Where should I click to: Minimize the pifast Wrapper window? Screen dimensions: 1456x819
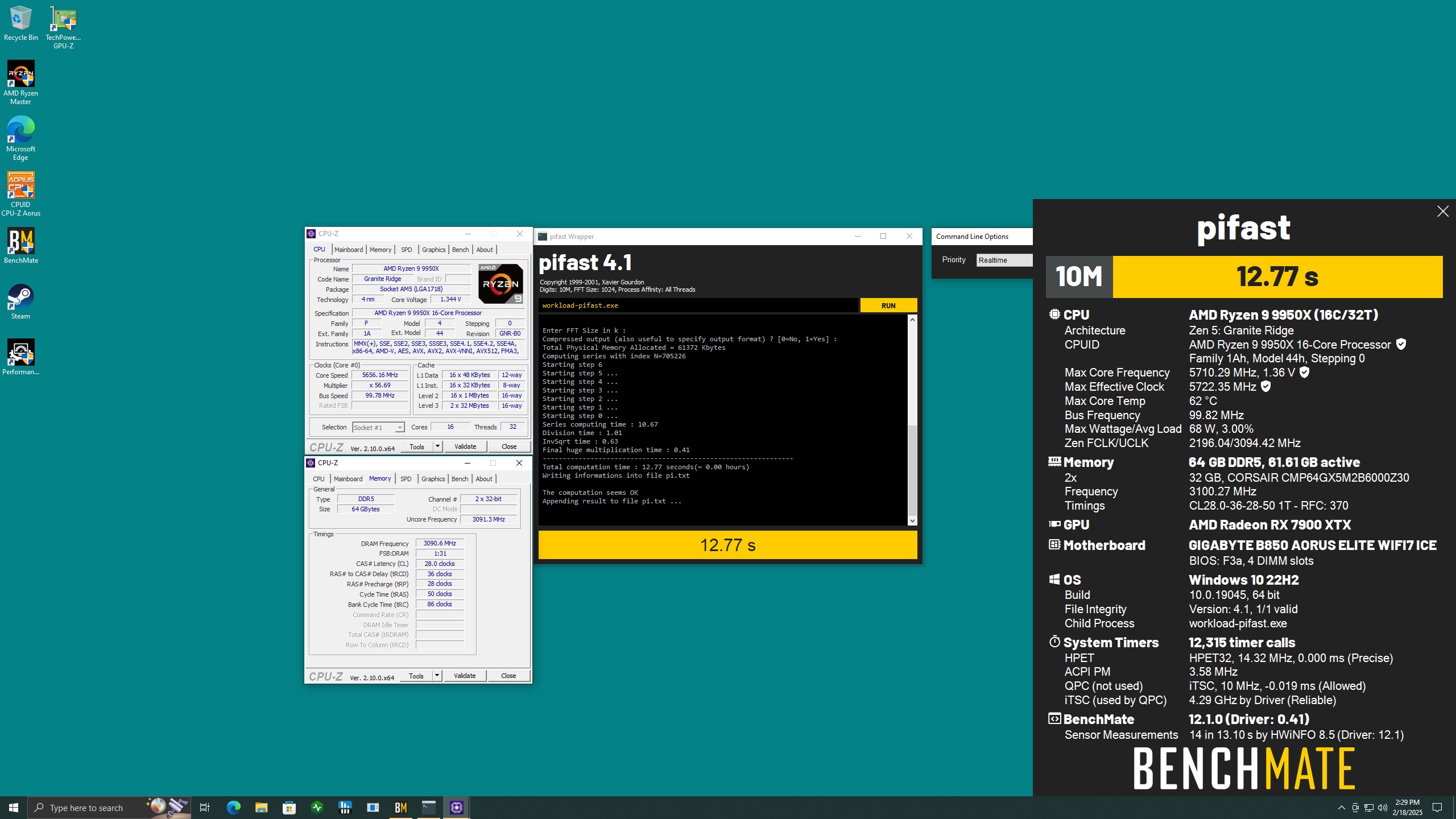pyautogui.click(x=858, y=237)
